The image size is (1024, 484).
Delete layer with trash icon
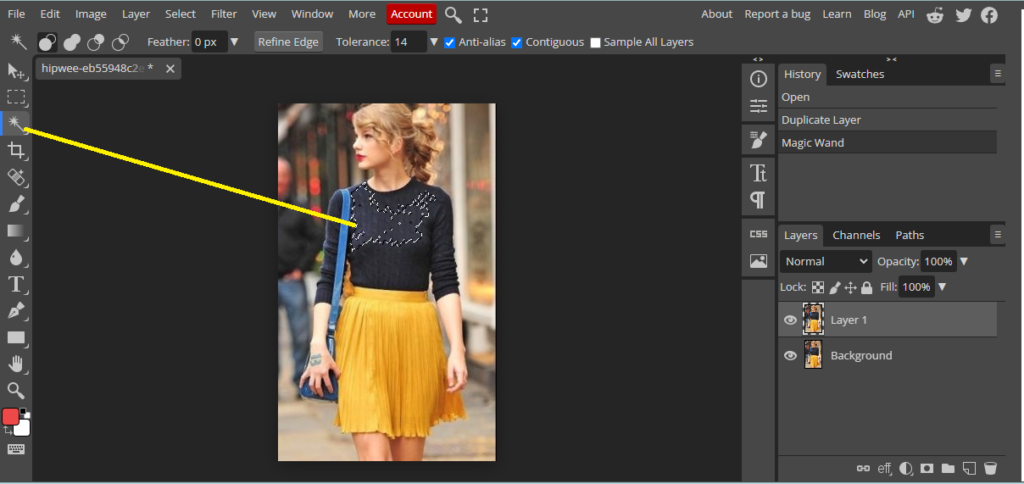click(x=990, y=468)
